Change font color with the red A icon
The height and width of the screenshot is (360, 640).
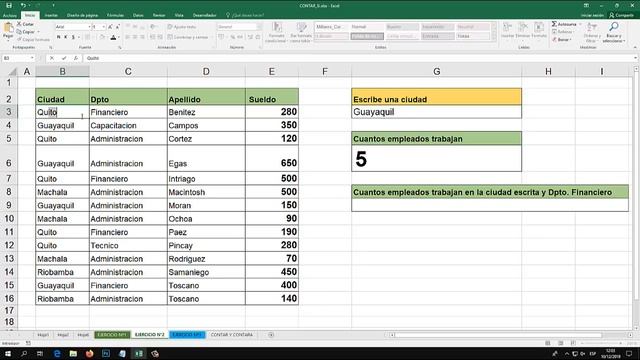pyautogui.click(x=113, y=37)
